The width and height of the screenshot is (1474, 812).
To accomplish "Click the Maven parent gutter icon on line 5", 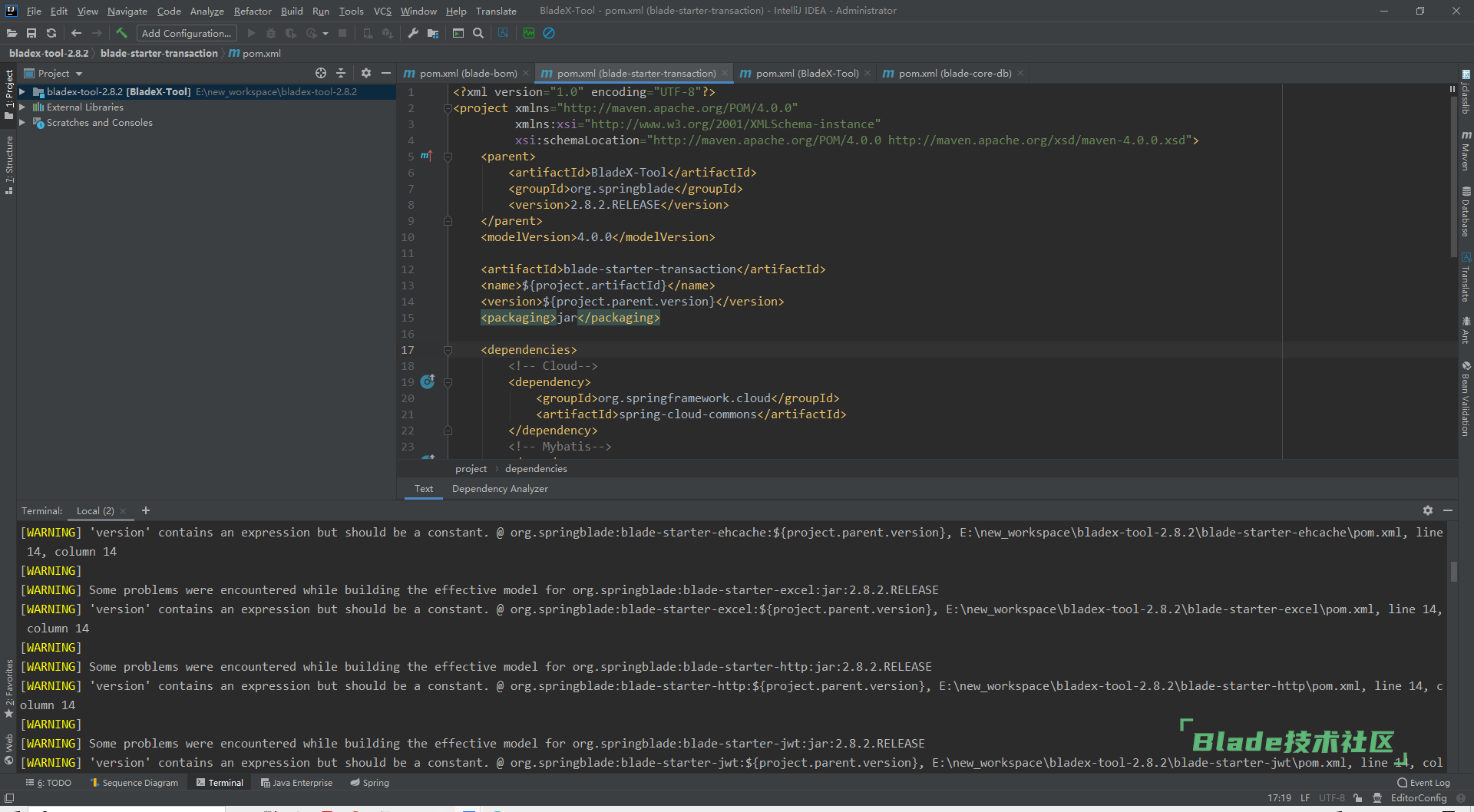I will click(x=426, y=156).
